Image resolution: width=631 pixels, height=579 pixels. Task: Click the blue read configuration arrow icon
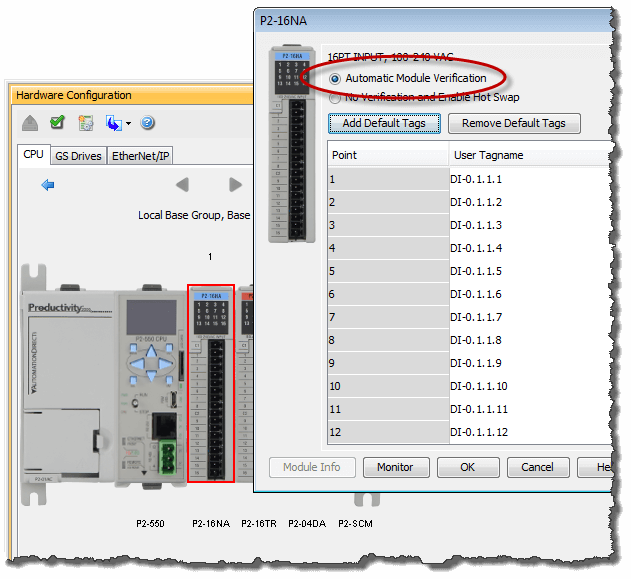click(113, 123)
